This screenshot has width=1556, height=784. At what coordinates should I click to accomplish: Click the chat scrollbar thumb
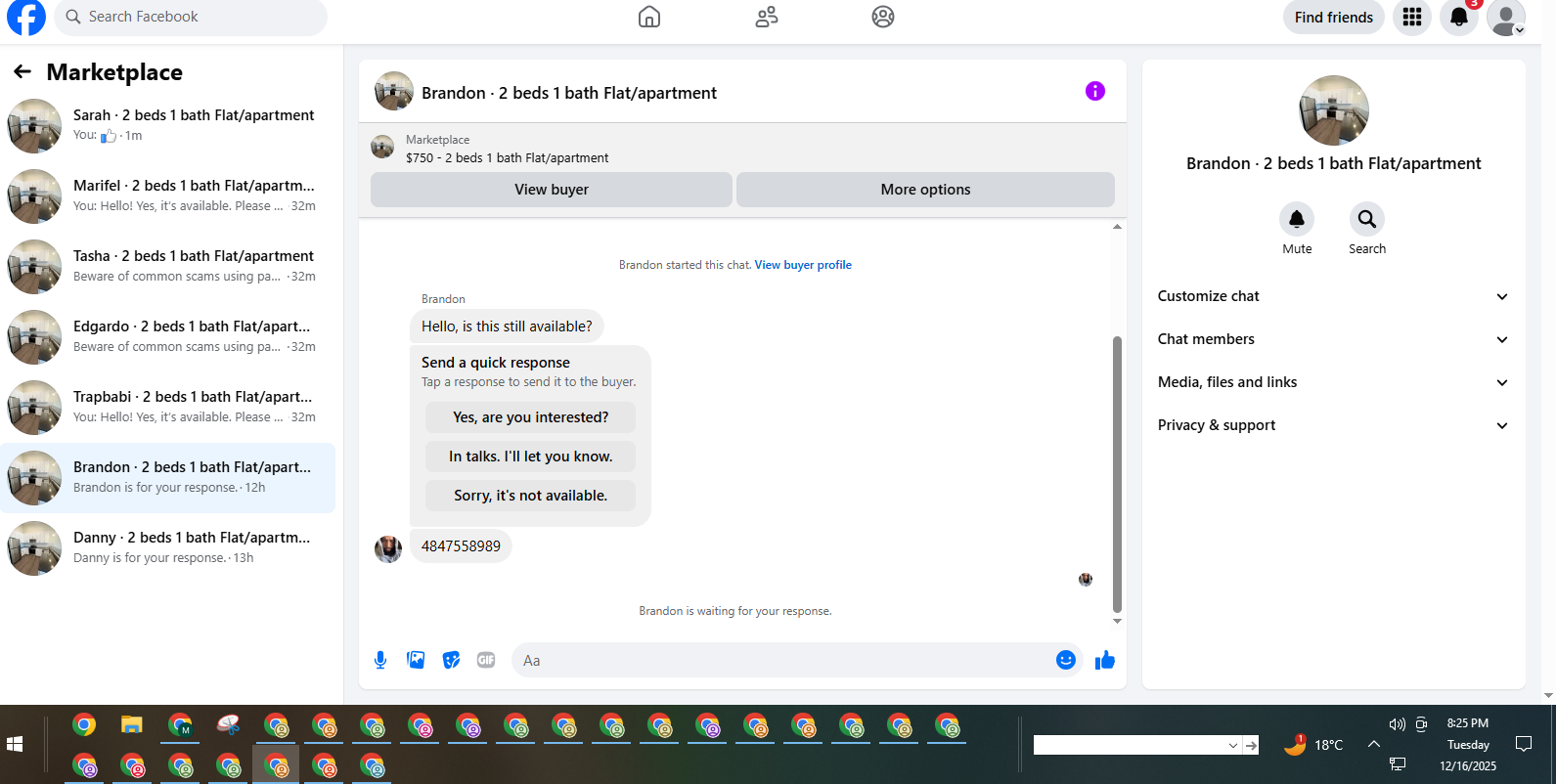pos(1117,474)
